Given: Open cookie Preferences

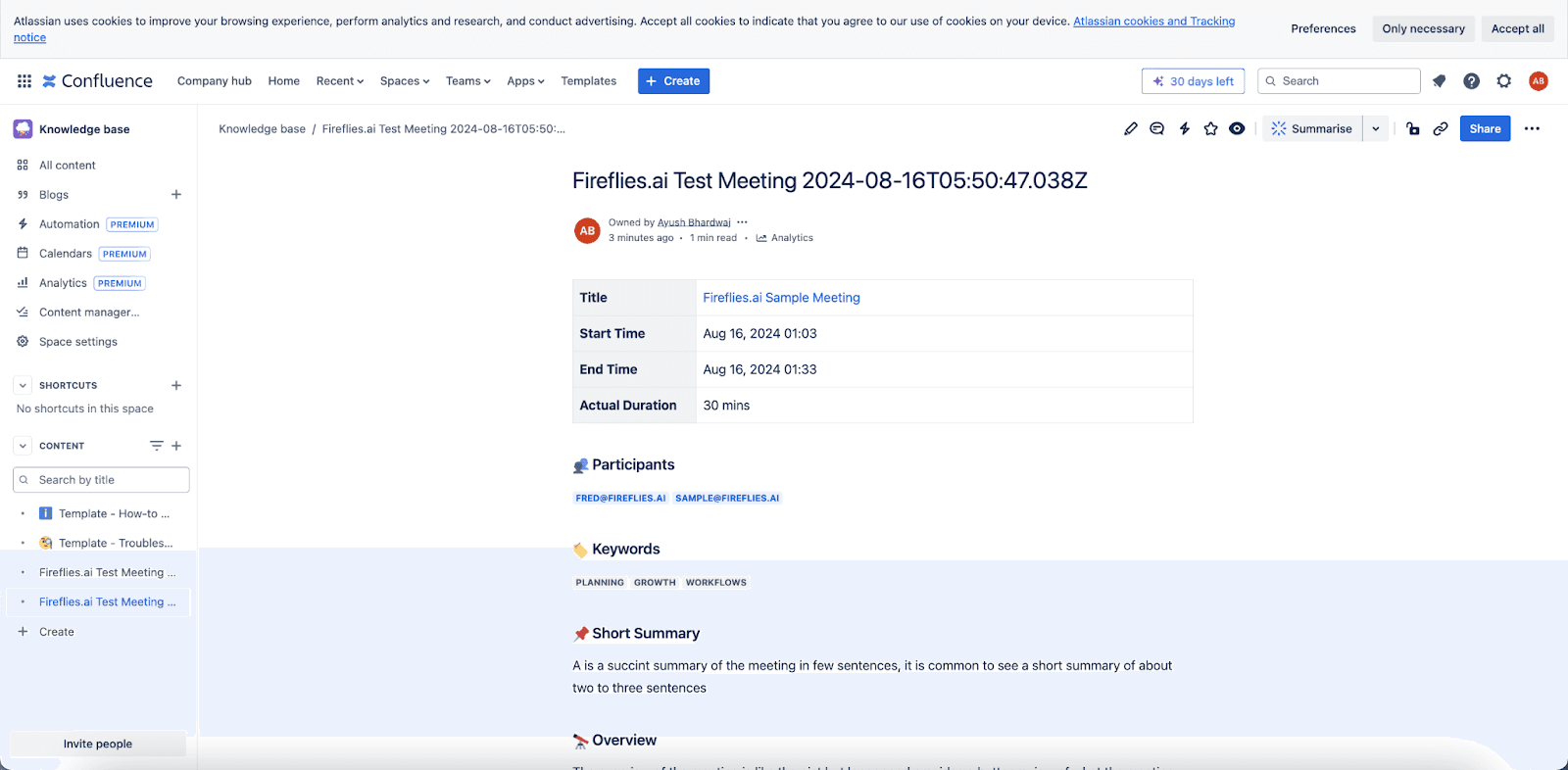Looking at the screenshot, I should (1323, 28).
